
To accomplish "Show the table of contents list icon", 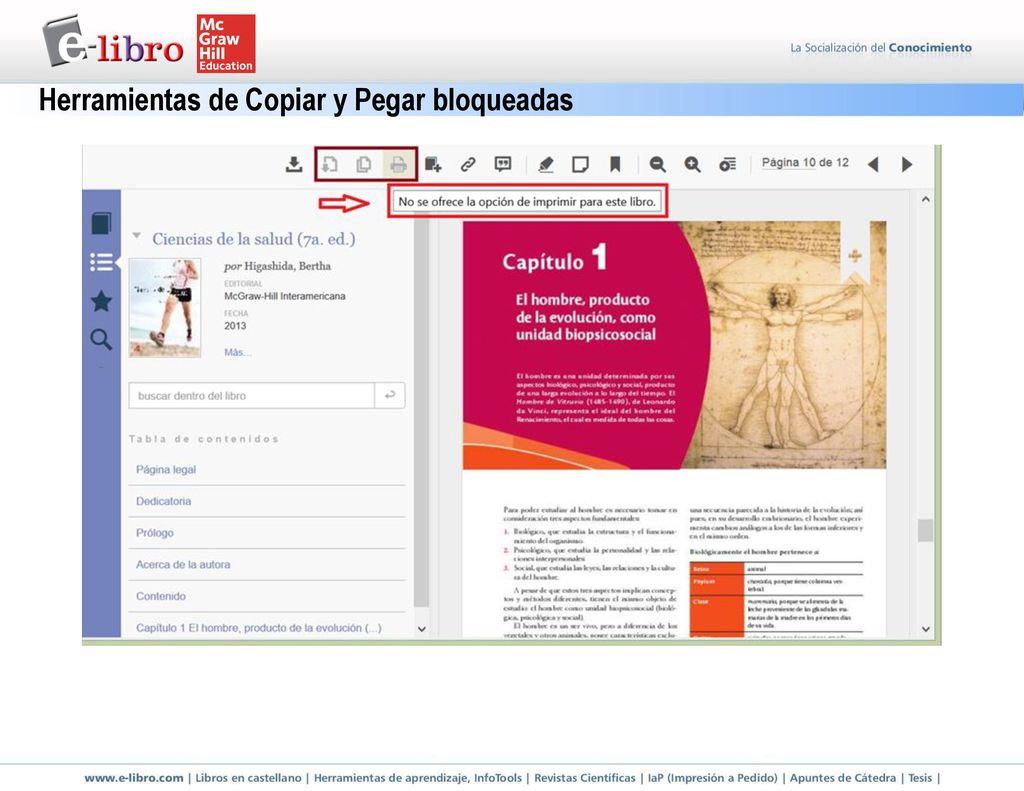I will tap(101, 262).
